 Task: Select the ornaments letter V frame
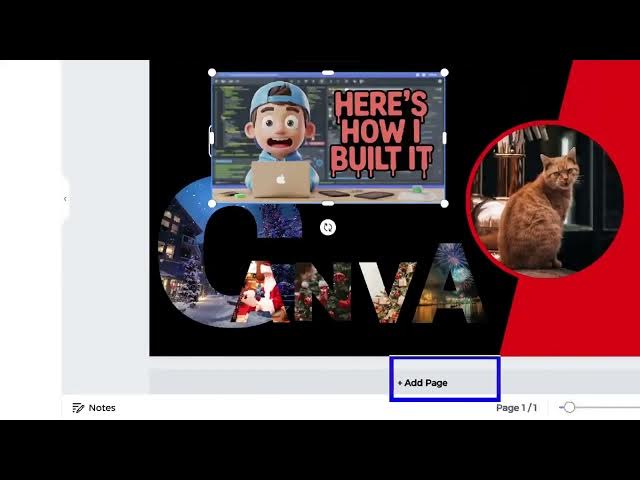coord(390,292)
